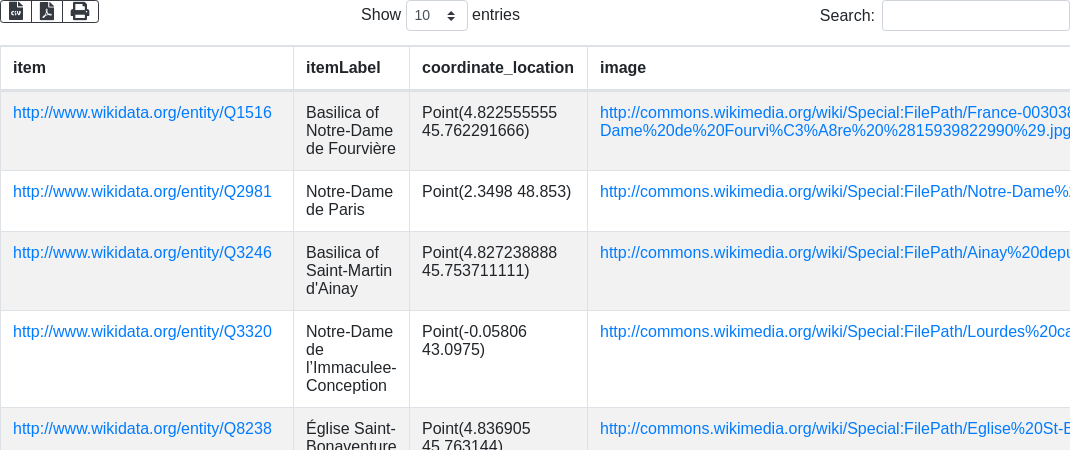
Task: Open Wikidata entity Q3246 link
Action: (x=142, y=253)
